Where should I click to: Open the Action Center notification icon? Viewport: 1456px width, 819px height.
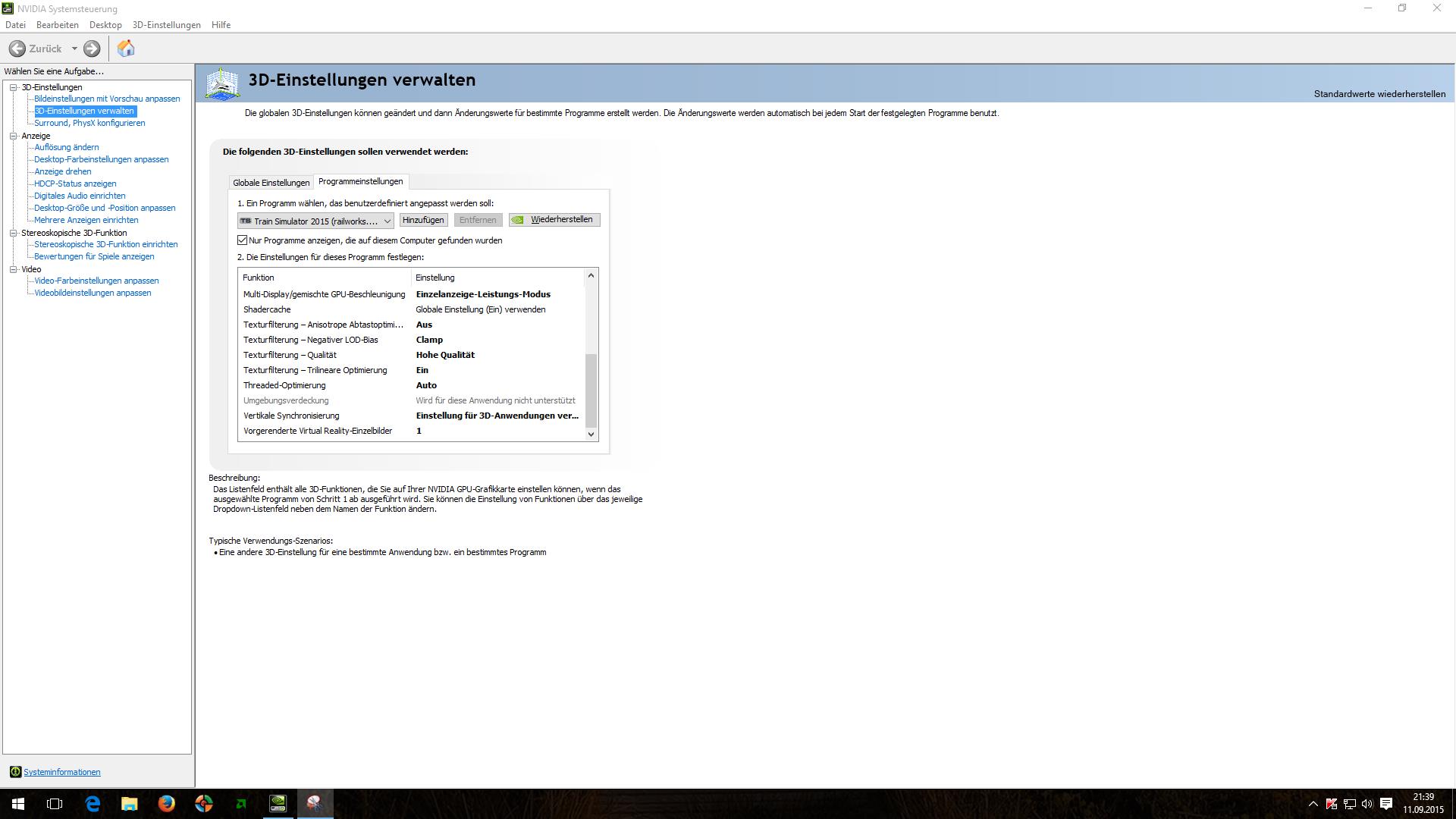click(x=1386, y=804)
